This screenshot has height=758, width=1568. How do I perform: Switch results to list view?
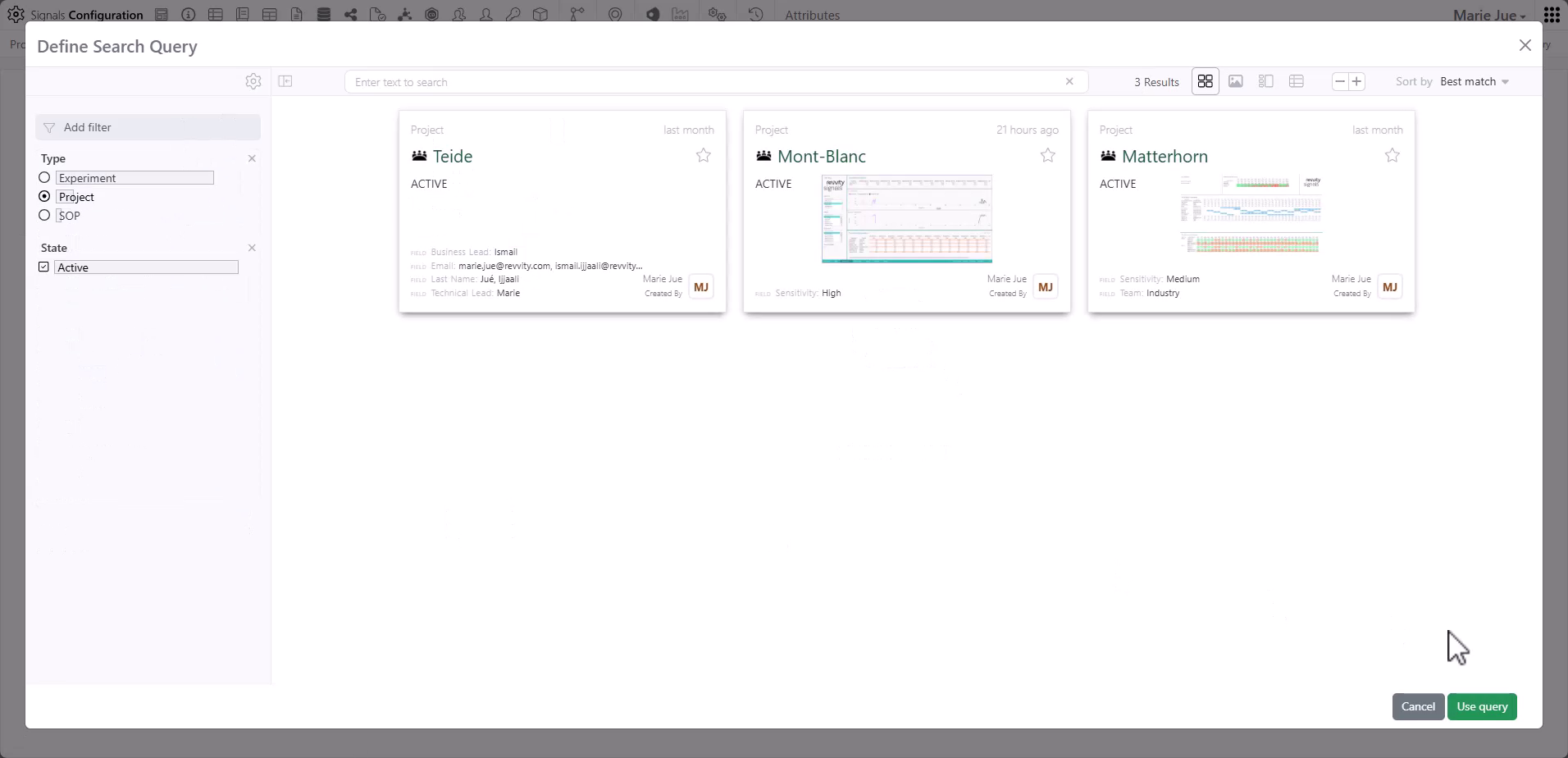coord(1265,81)
